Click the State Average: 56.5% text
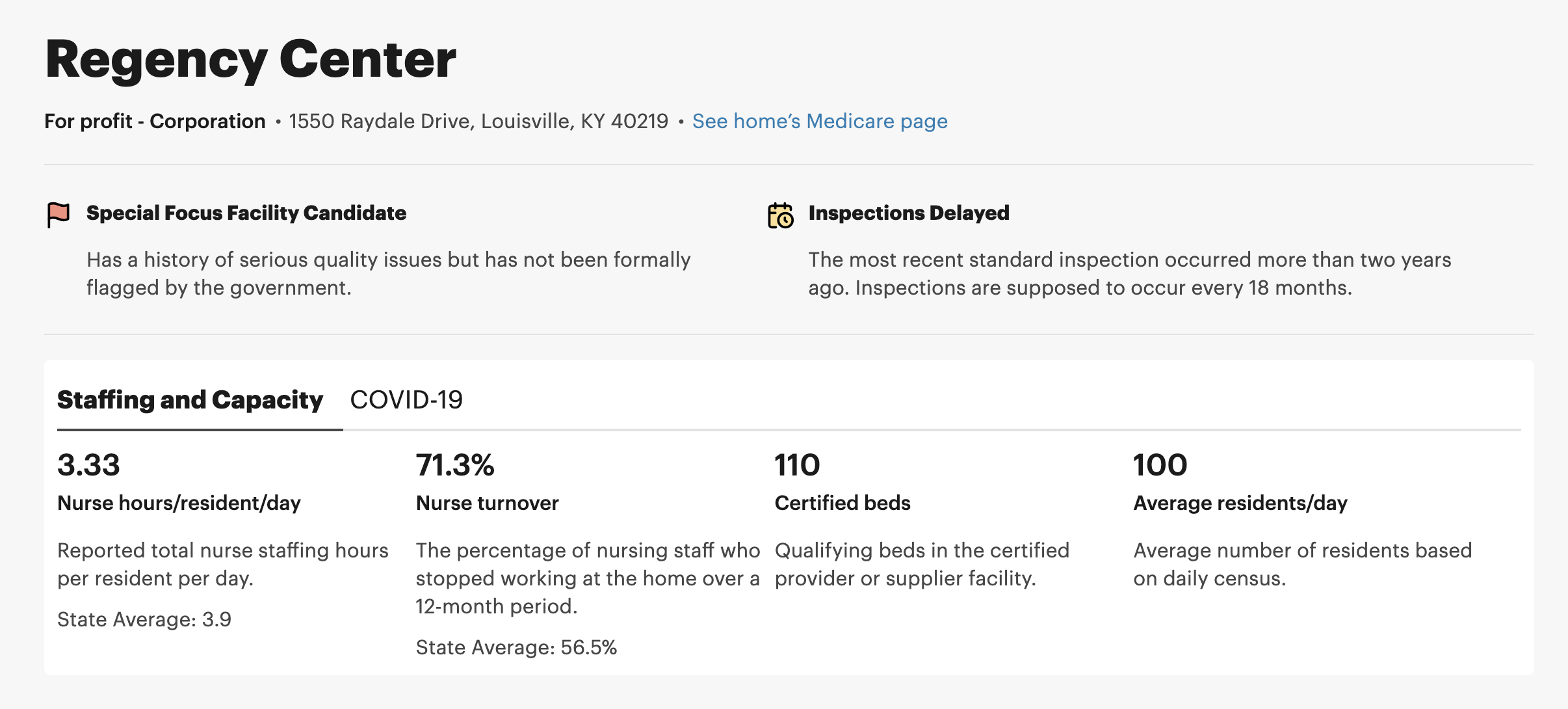This screenshot has height=709, width=1568. tap(516, 647)
